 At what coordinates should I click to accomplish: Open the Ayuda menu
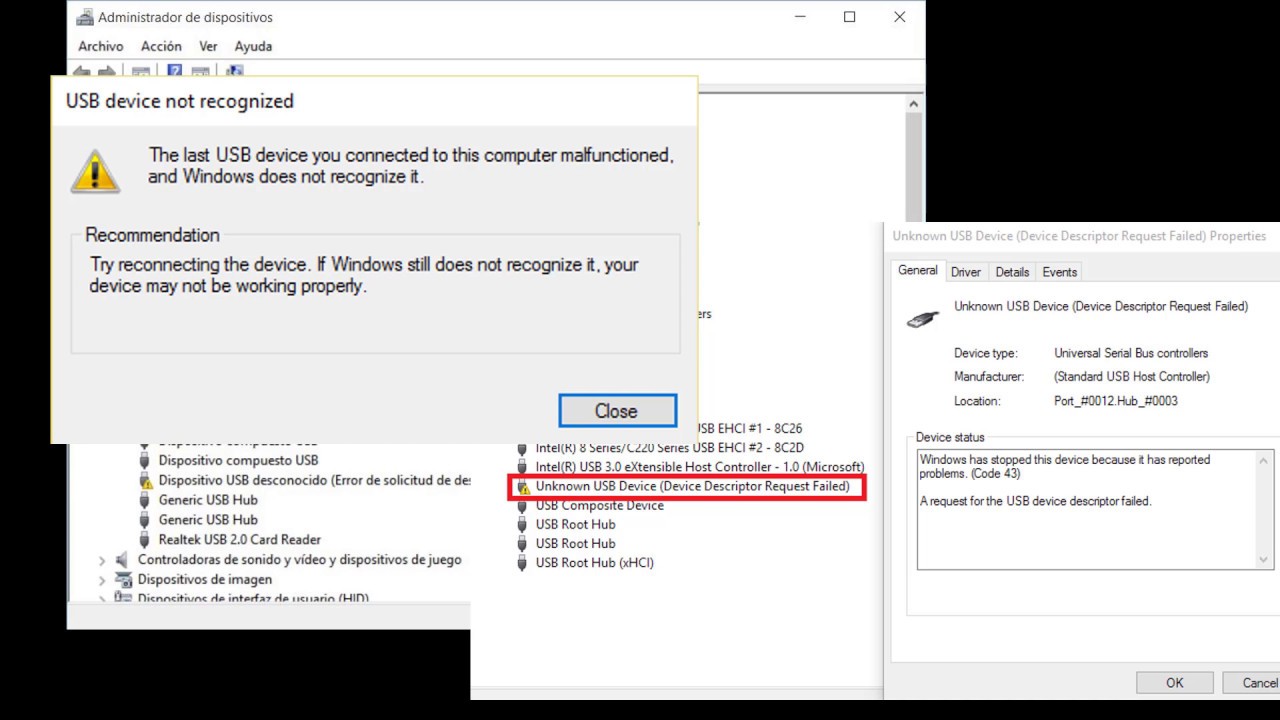click(x=253, y=46)
